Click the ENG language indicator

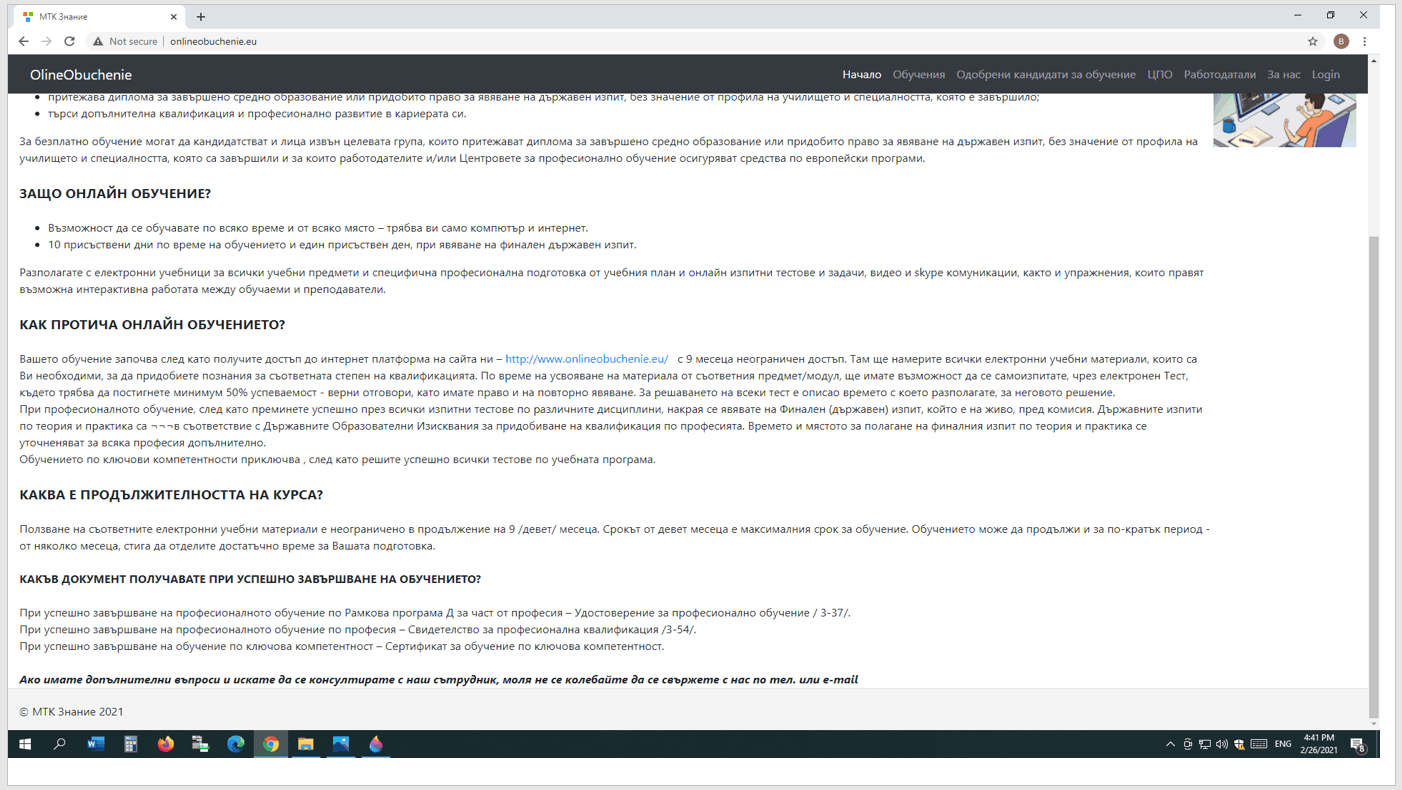pos(1283,744)
